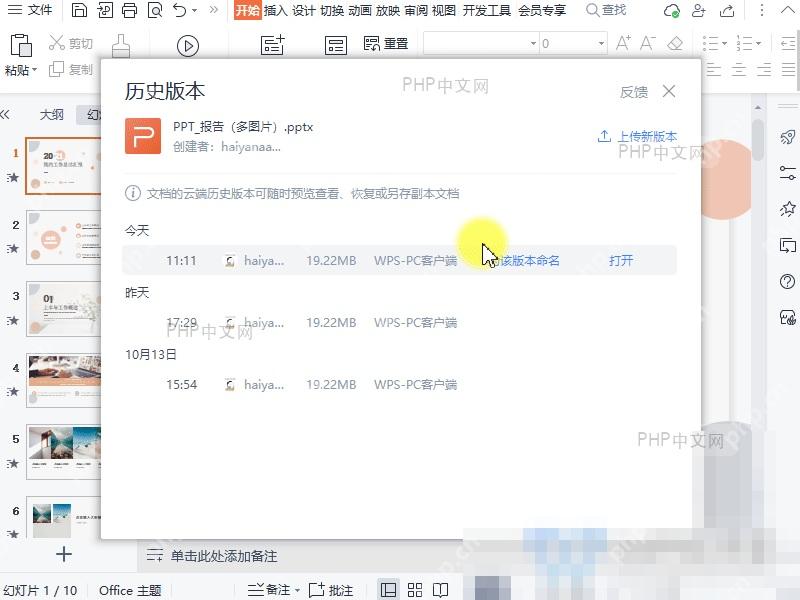The height and width of the screenshot is (600, 800).
Task: Switch to the 放映 ribbon tab
Action: coord(388,10)
